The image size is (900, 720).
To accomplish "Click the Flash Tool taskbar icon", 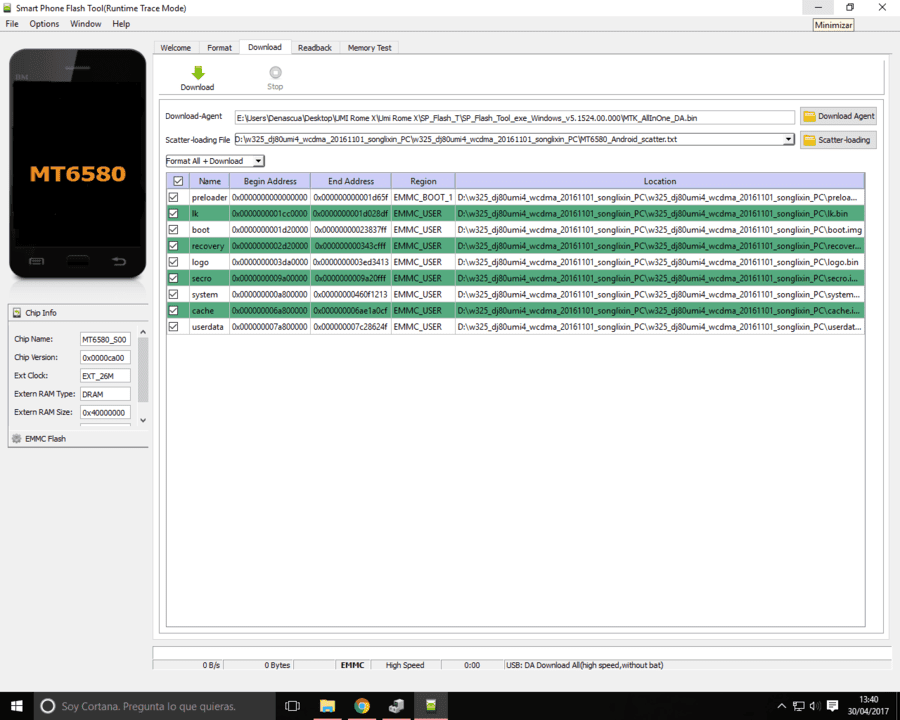I will point(431,706).
